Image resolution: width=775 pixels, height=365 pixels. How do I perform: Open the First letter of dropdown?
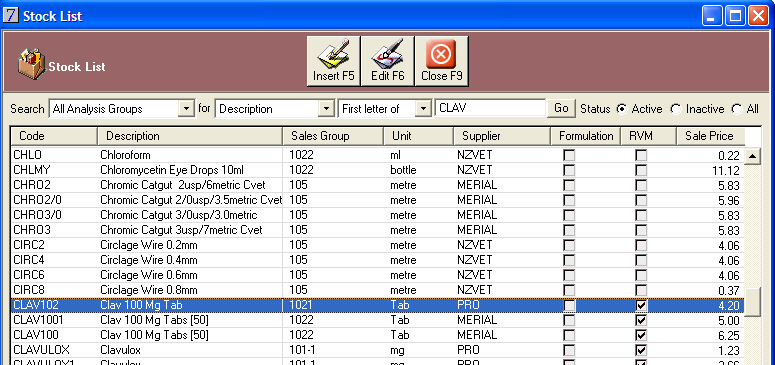click(x=424, y=109)
